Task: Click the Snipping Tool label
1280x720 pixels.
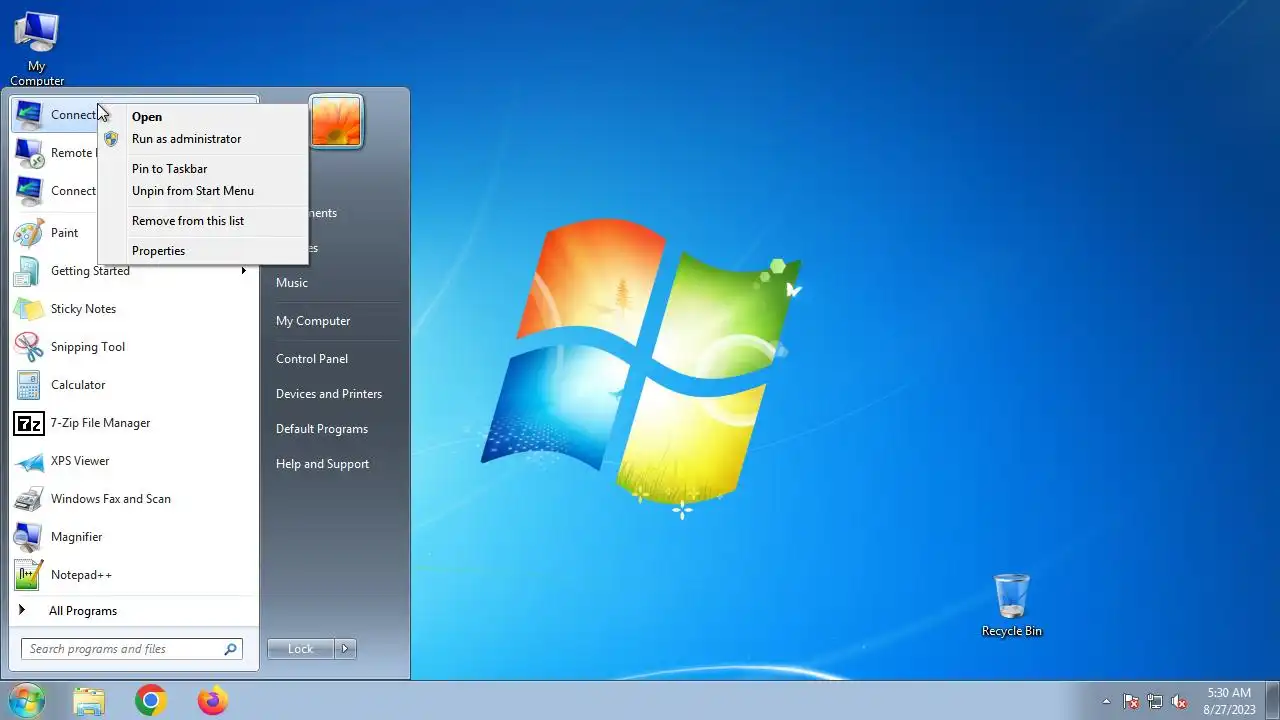Action: click(88, 347)
